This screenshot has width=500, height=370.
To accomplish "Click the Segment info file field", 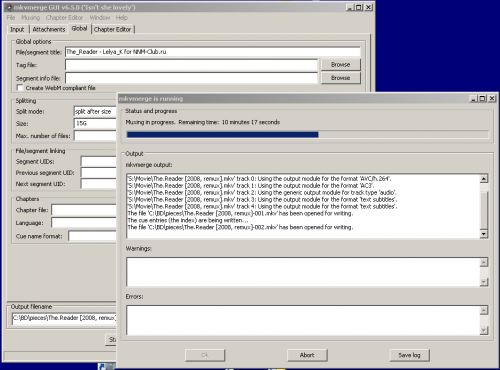I will click(x=191, y=78).
